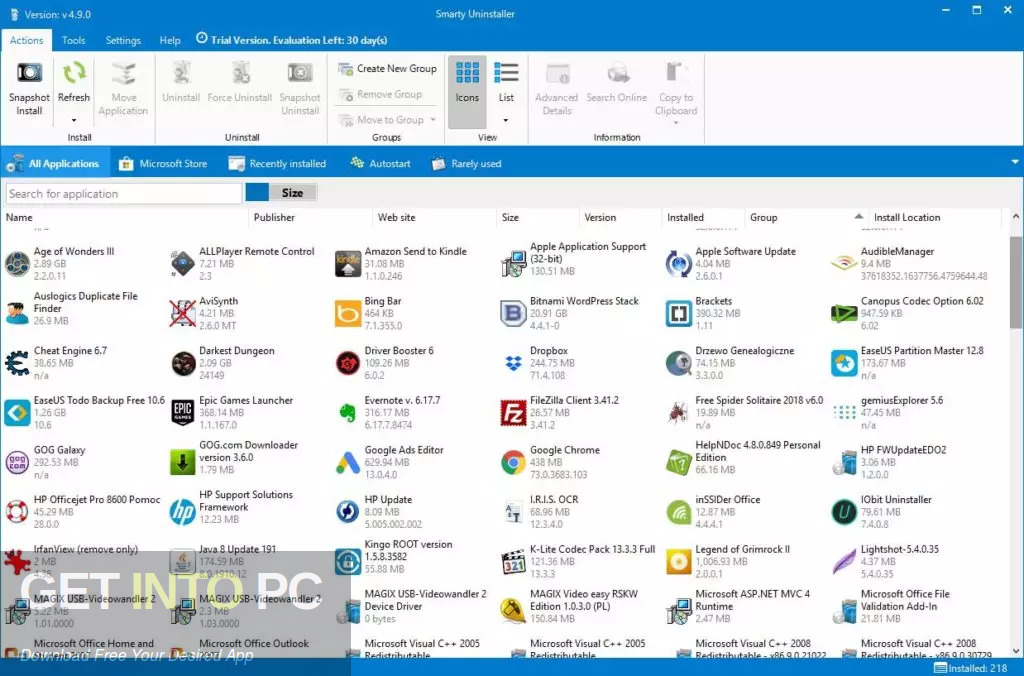
Task: Show the Recently installed category
Action: [278, 163]
